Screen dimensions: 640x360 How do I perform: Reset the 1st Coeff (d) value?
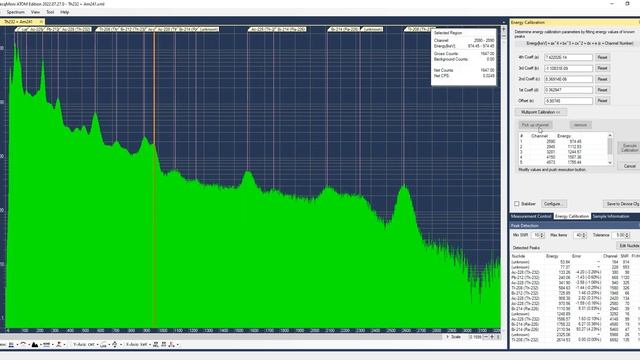(602, 90)
